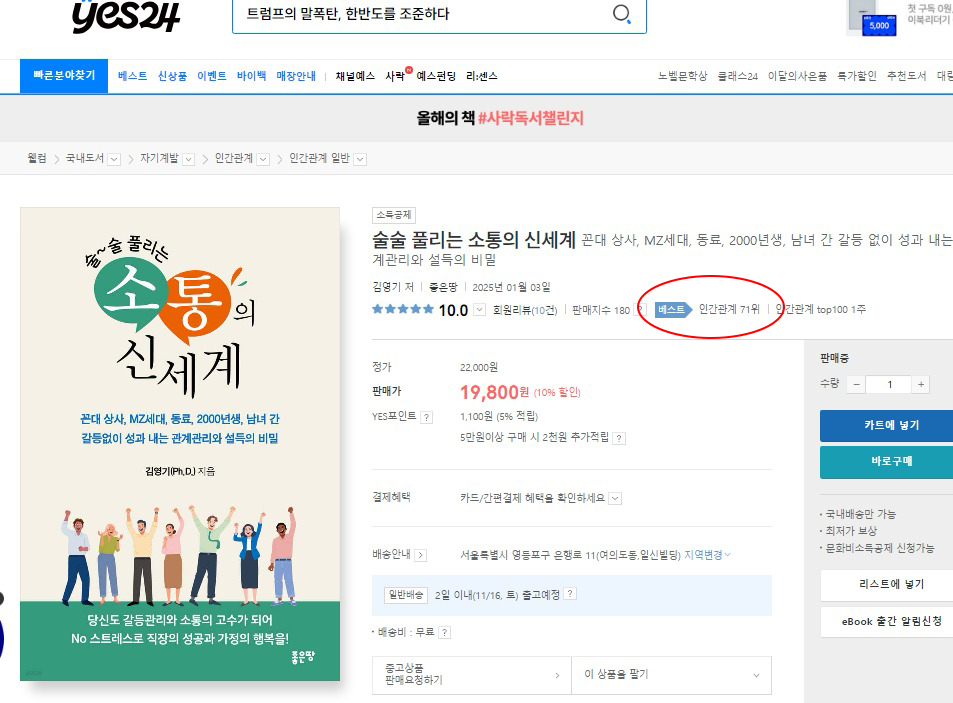Open the 인간관계 71위 rank link
The height and width of the screenshot is (703, 953).
pyautogui.click(x=729, y=309)
